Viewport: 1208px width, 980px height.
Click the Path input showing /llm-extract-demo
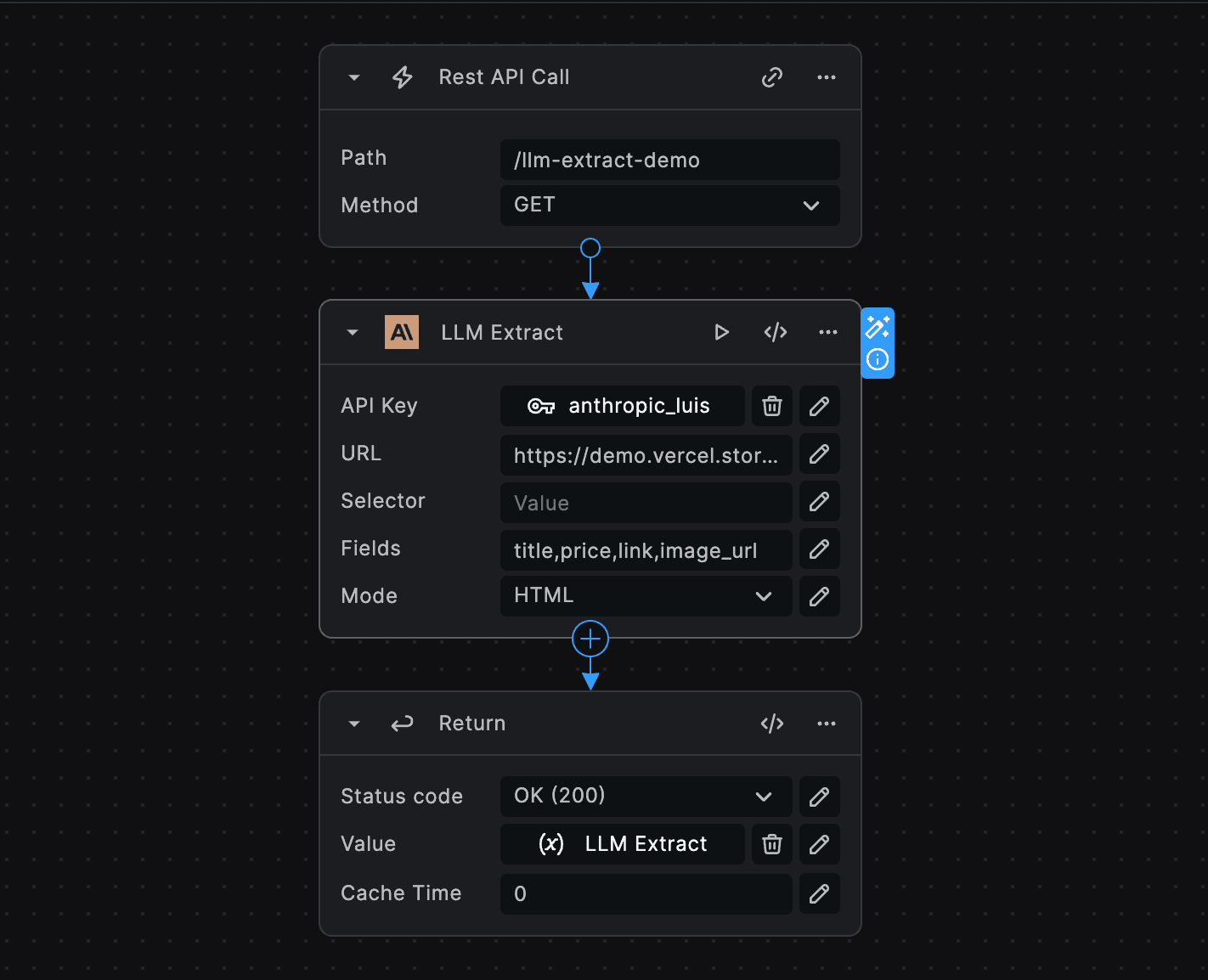click(x=669, y=160)
